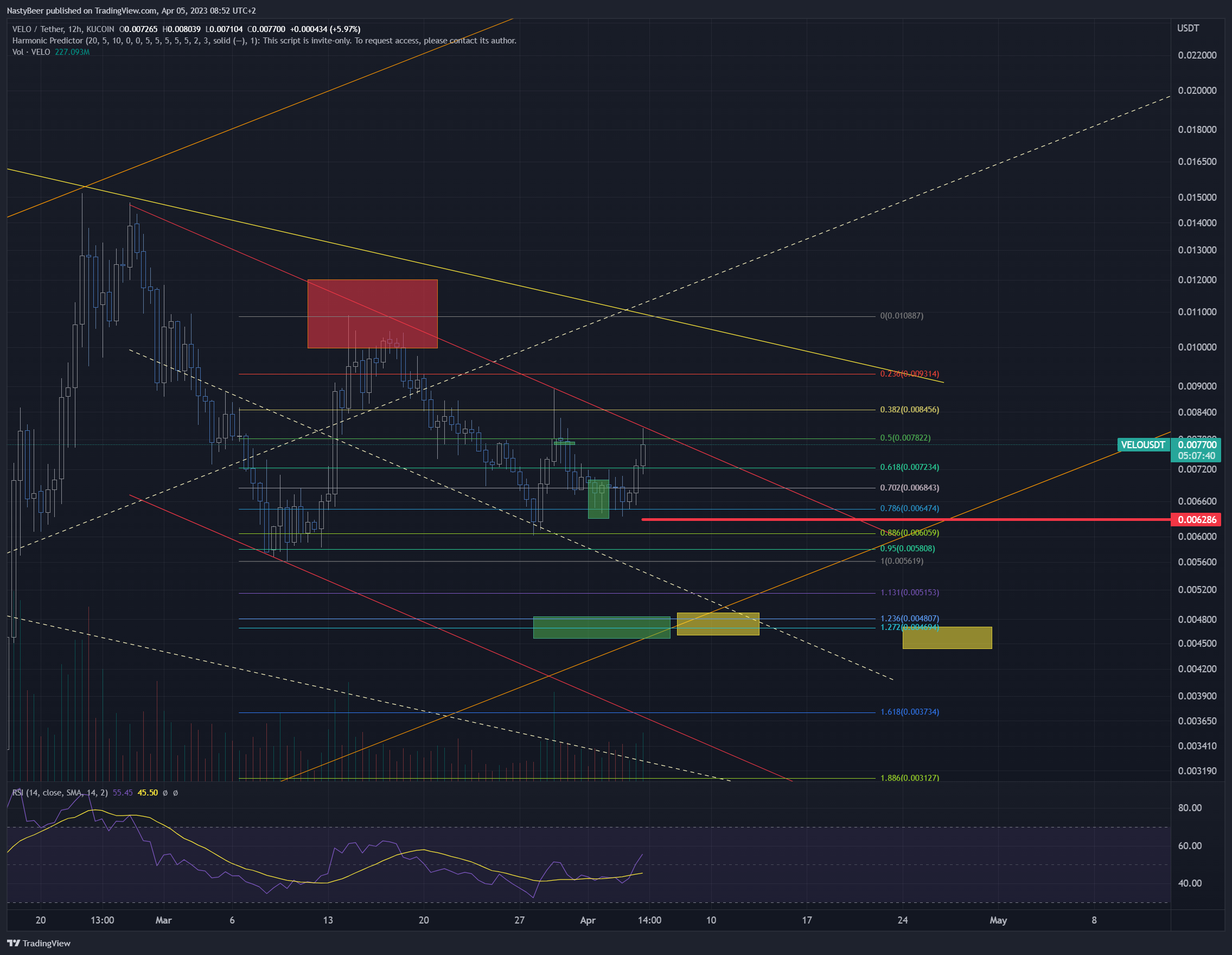Click the RSI 80.00 axis label
1232x955 pixels.
(x=1190, y=808)
